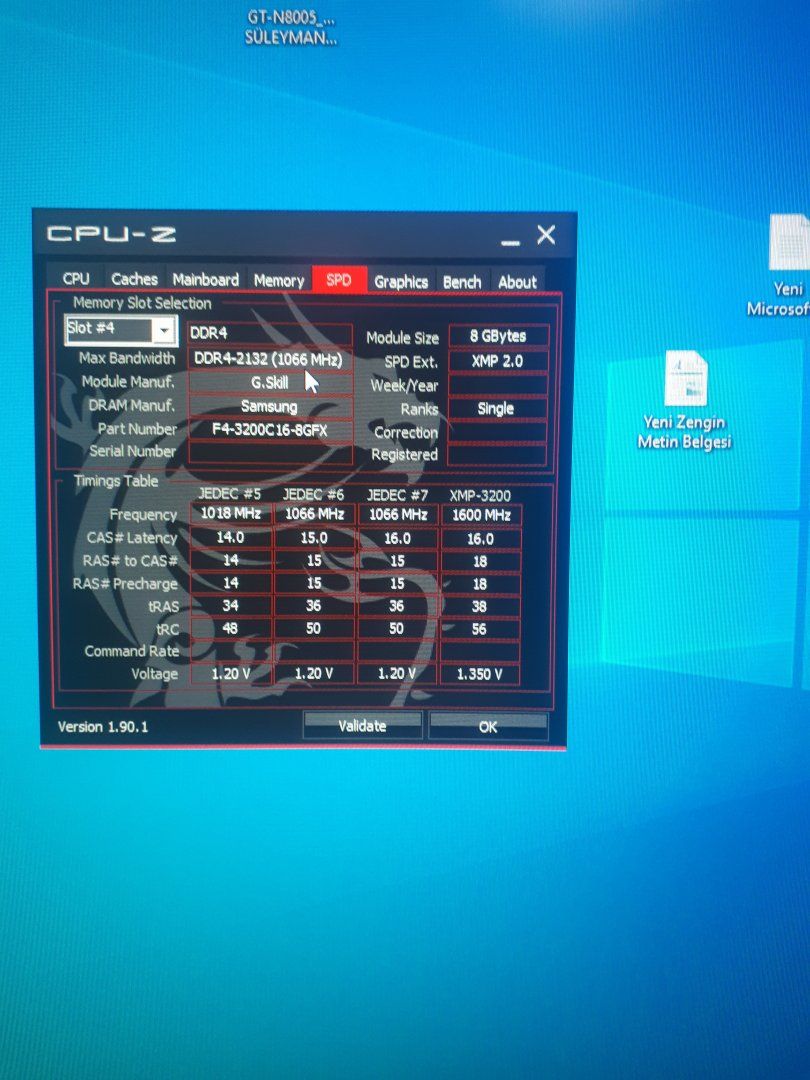Switch to the Caches tab

click(x=134, y=279)
